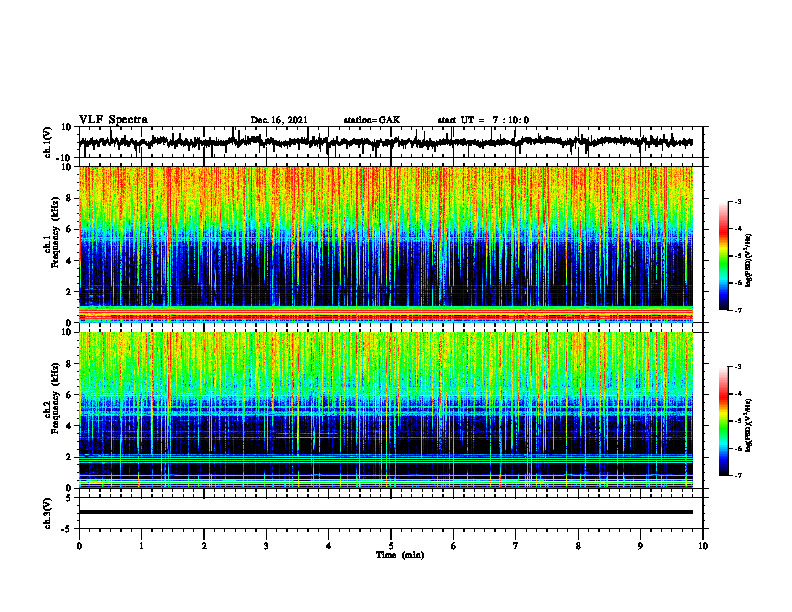792x612 pixels.
Task: Click inside the ch.2 spectrogram panel
Action: pyautogui.click(x=385, y=410)
